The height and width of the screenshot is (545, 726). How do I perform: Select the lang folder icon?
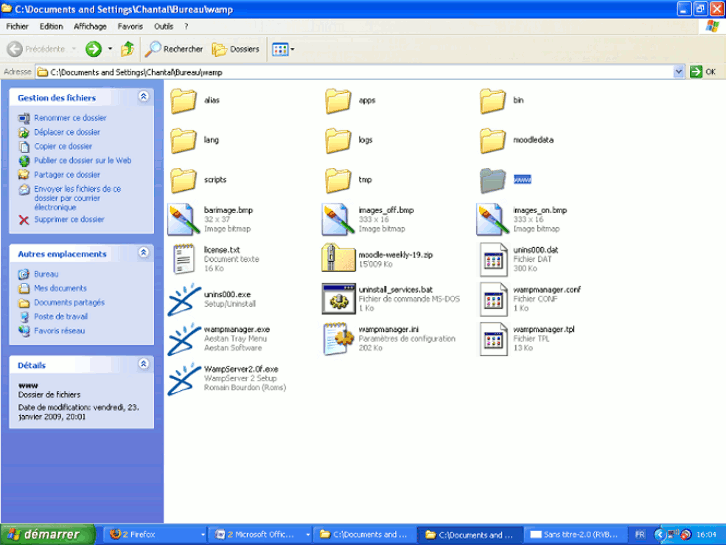[183, 140]
